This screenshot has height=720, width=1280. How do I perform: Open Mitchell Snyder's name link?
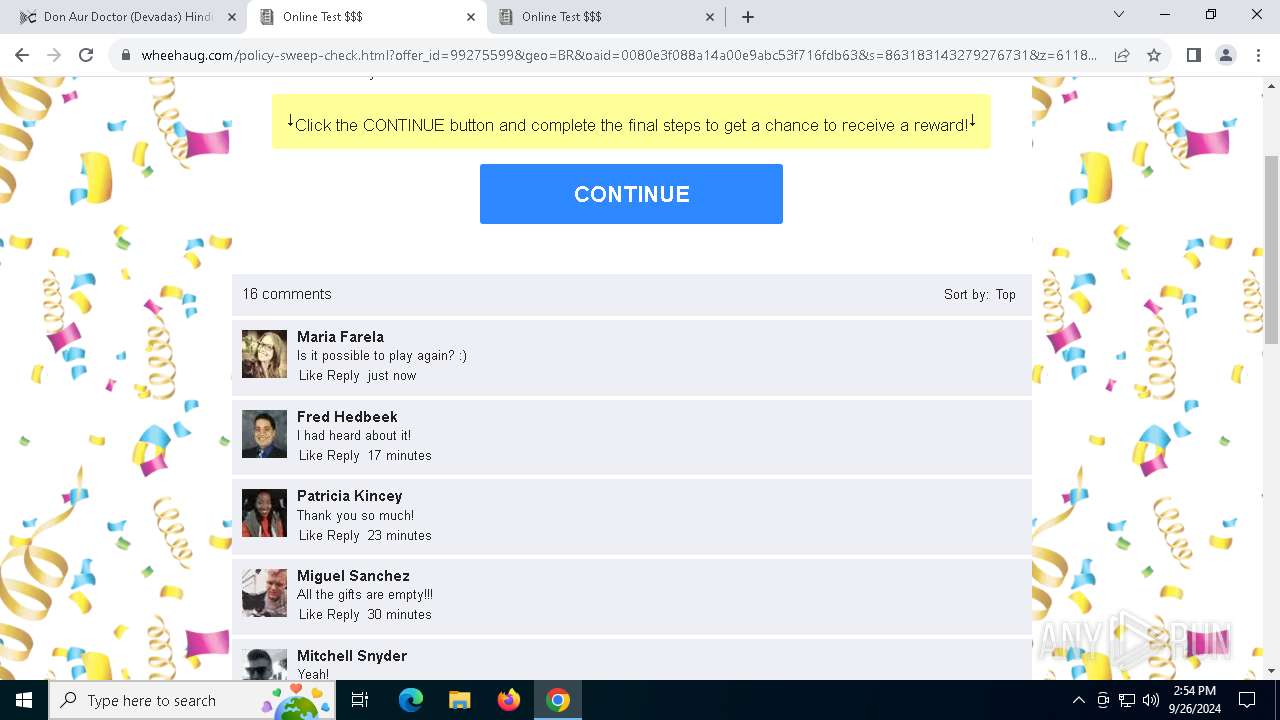(x=352, y=656)
